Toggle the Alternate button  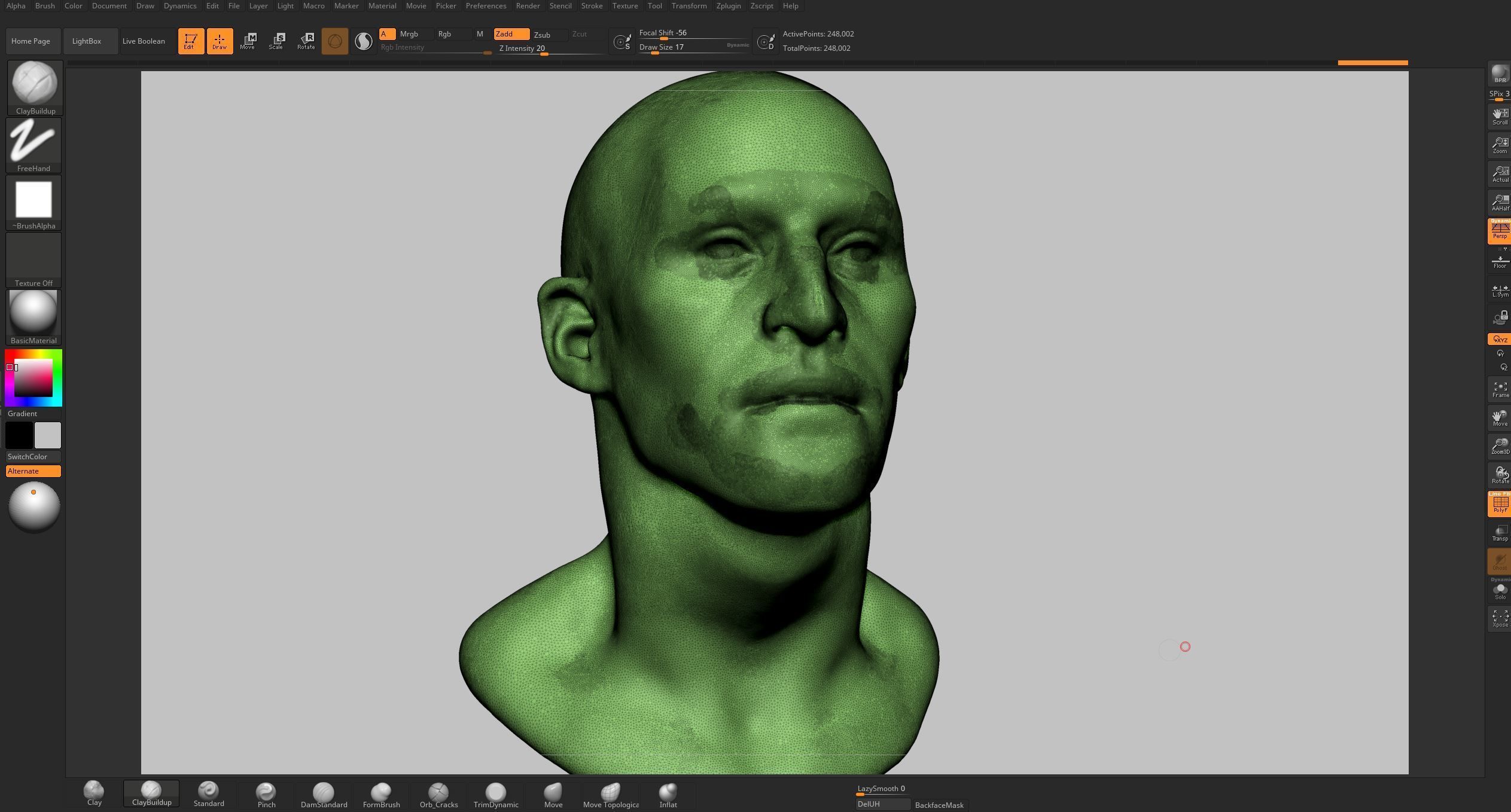pyautogui.click(x=33, y=471)
